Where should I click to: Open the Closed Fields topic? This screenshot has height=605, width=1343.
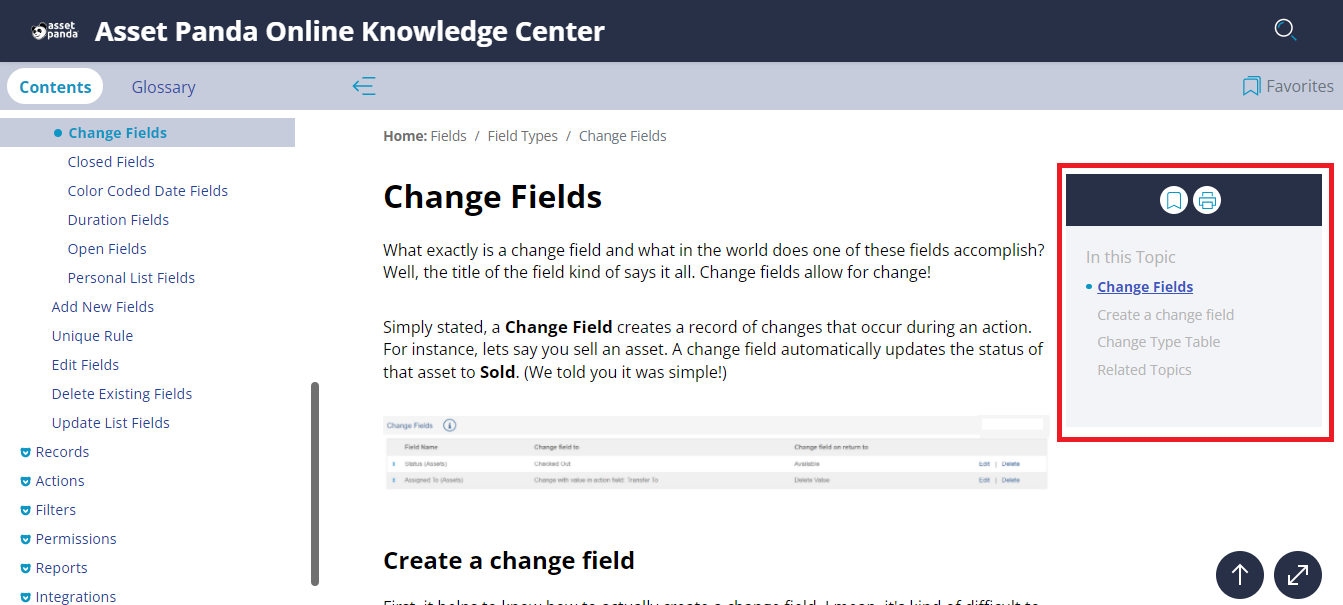pyautogui.click(x=111, y=162)
